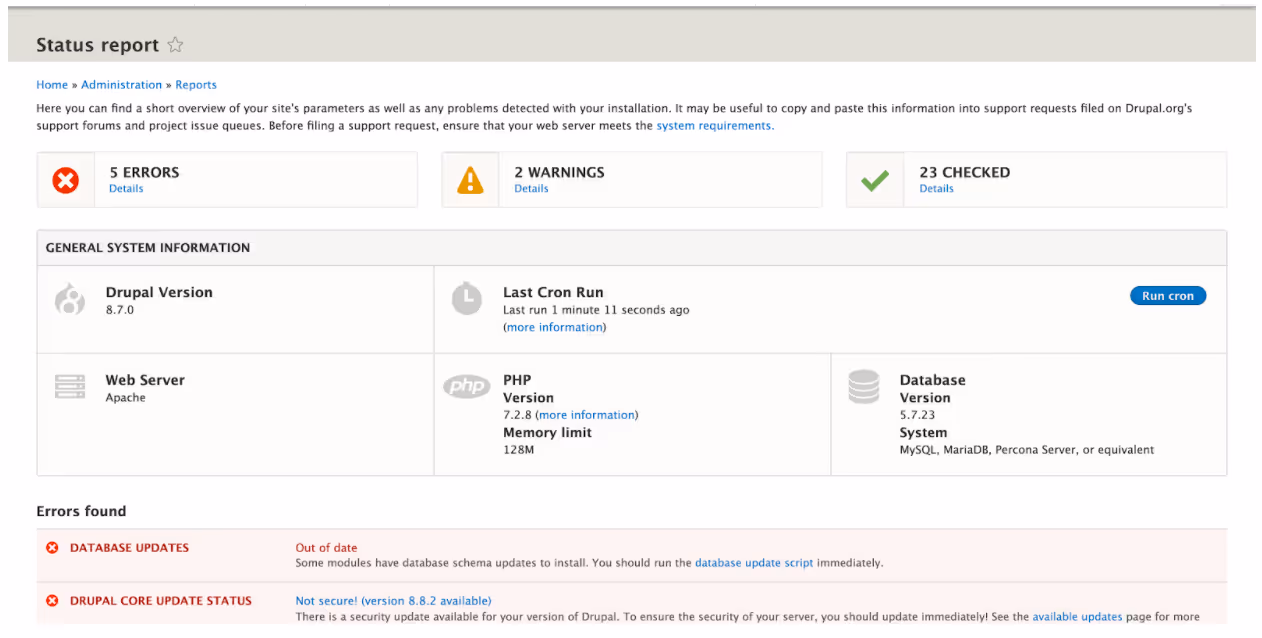This screenshot has height=638, width=1262.
Task: Click the Errors found heading
Action: coord(81,511)
